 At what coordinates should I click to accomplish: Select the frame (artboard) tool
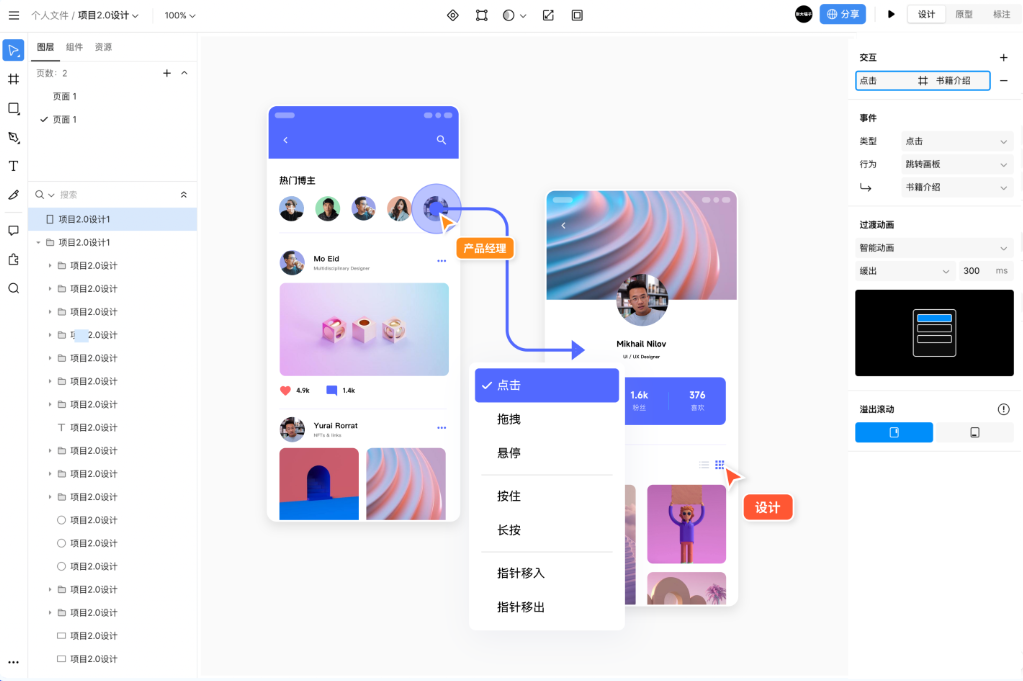point(14,79)
